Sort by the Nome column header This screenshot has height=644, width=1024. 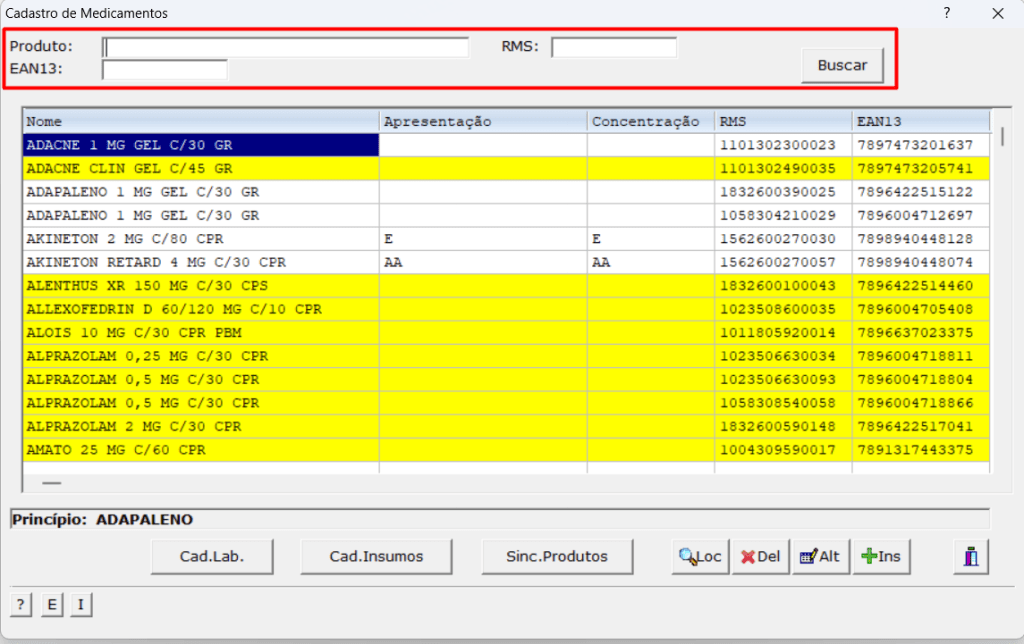pos(200,121)
